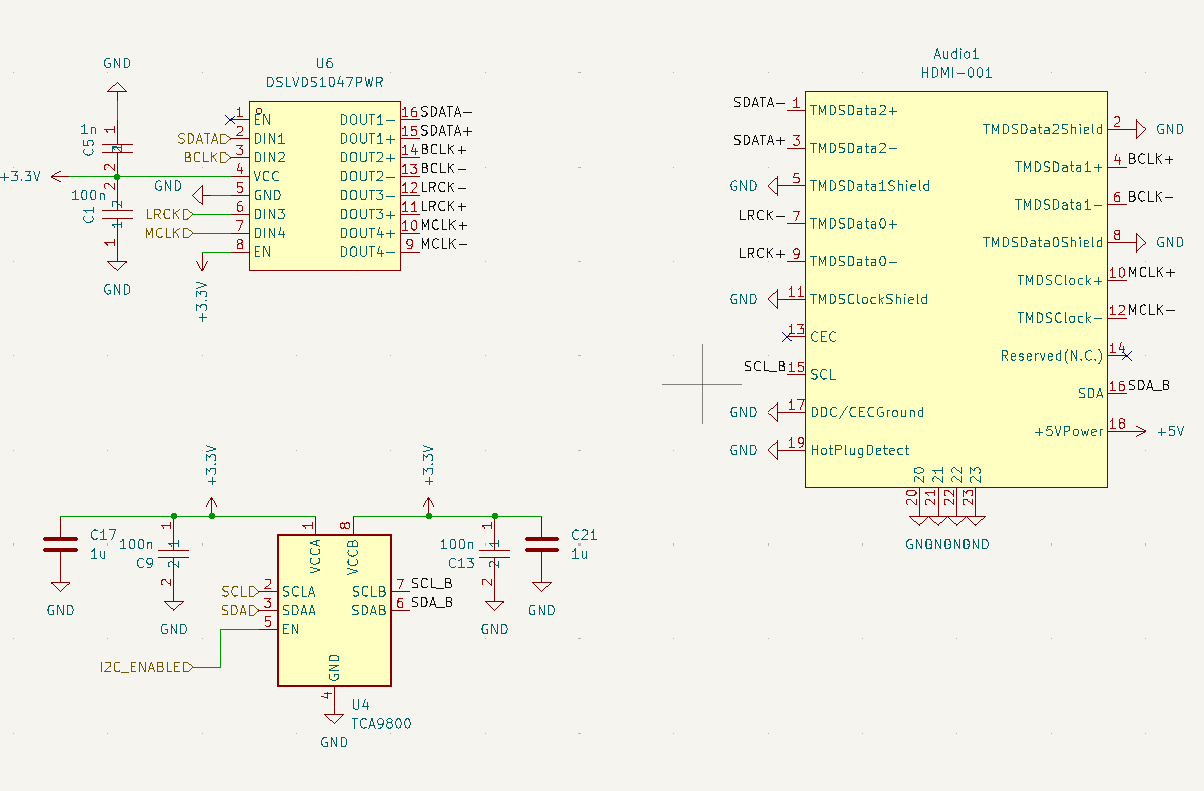The height and width of the screenshot is (791, 1204).
Task: Select the TCA9800 U4 symbol body
Action: (334, 610)
